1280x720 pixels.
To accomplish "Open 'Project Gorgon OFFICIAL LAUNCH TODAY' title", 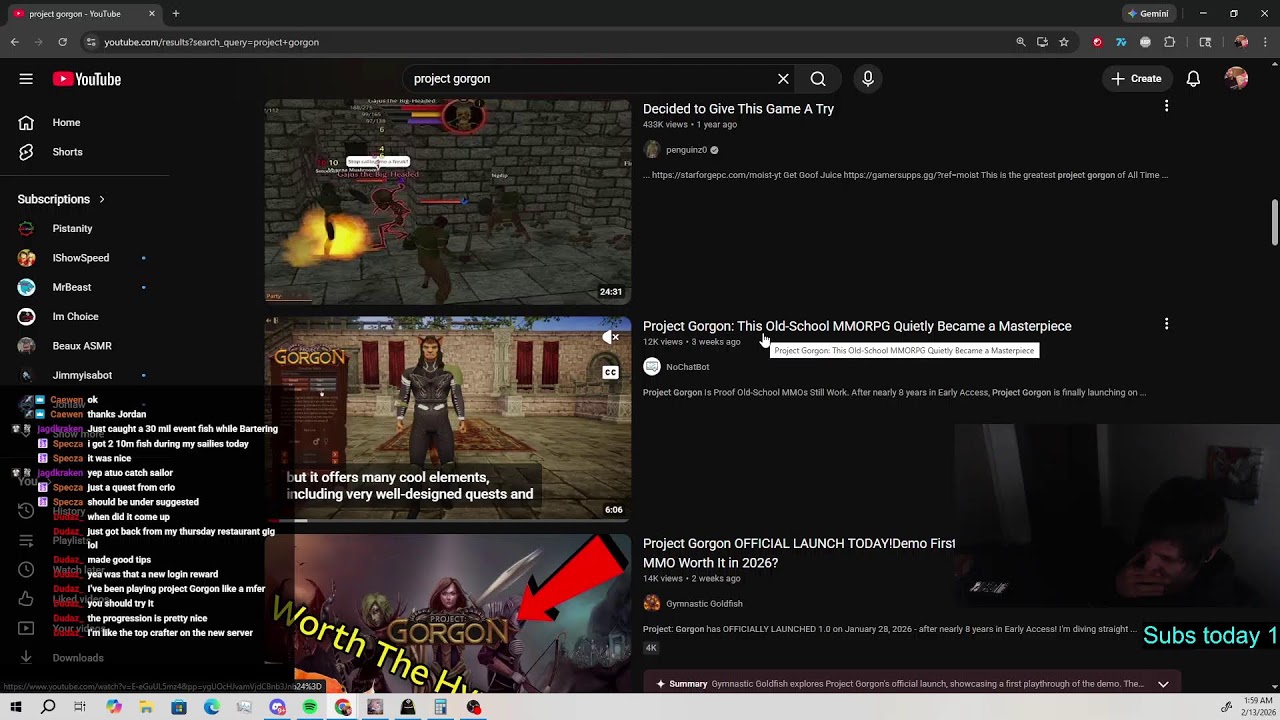I will (799, 553).
